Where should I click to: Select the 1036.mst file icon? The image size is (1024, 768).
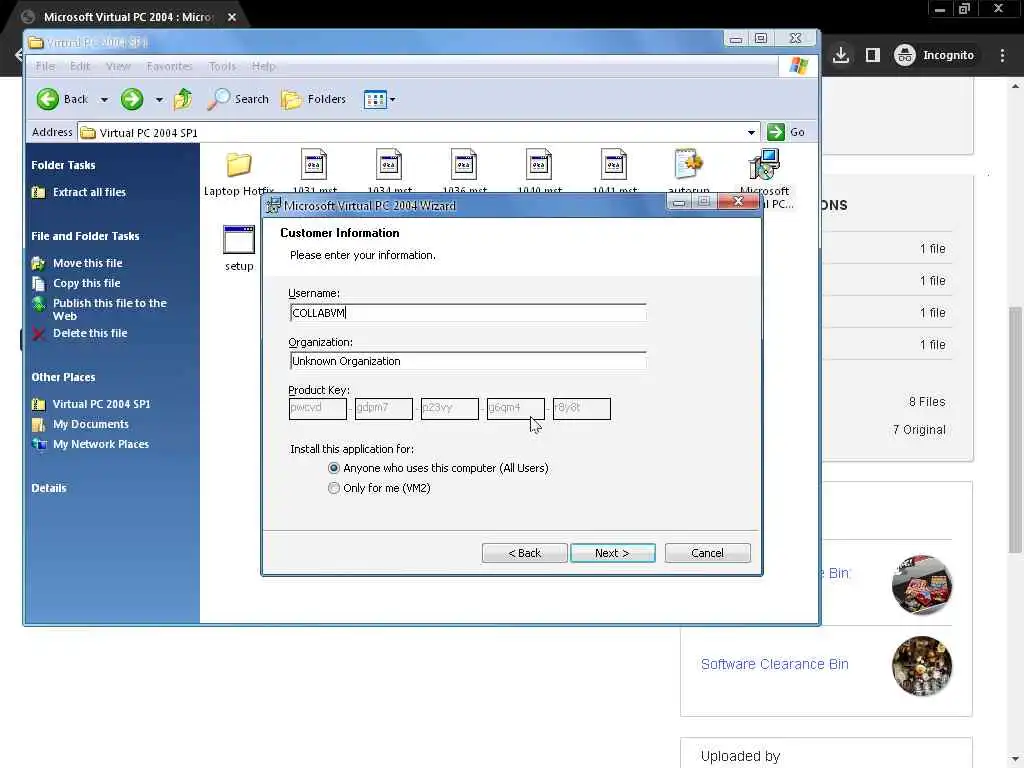click(x=464, y=164)
